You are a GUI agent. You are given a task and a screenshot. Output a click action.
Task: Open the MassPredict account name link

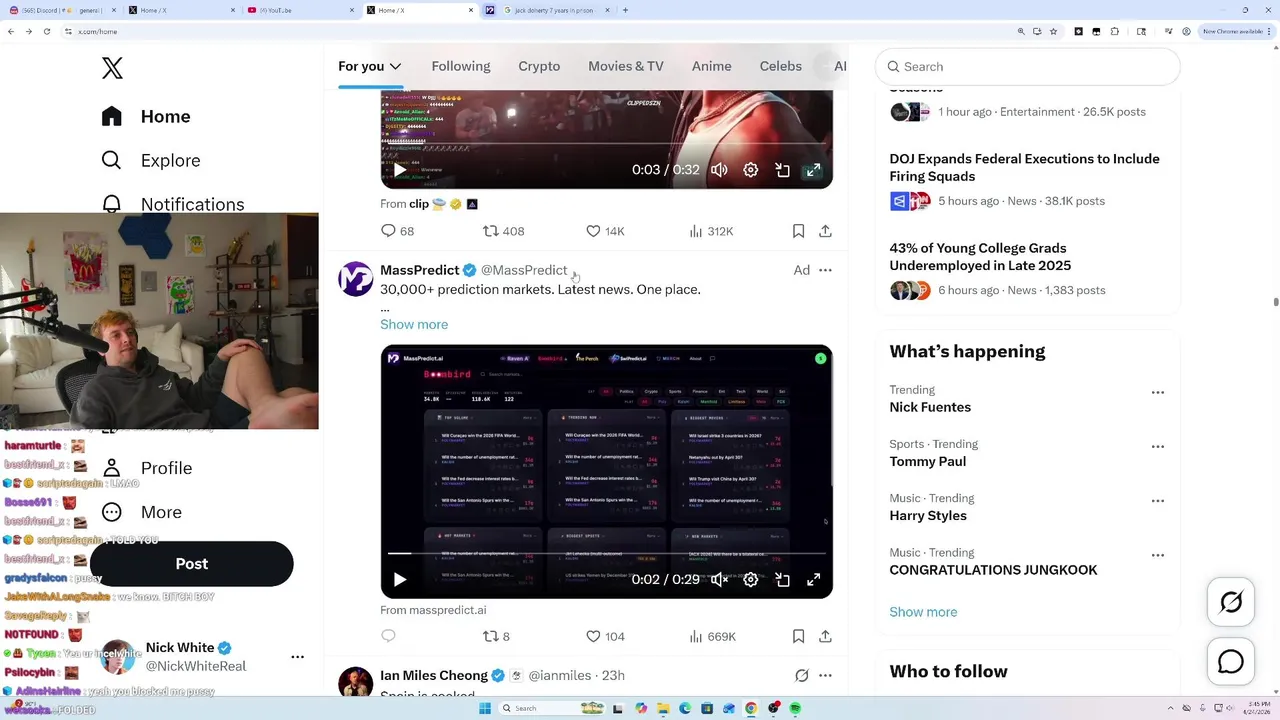tap(420, 270)
